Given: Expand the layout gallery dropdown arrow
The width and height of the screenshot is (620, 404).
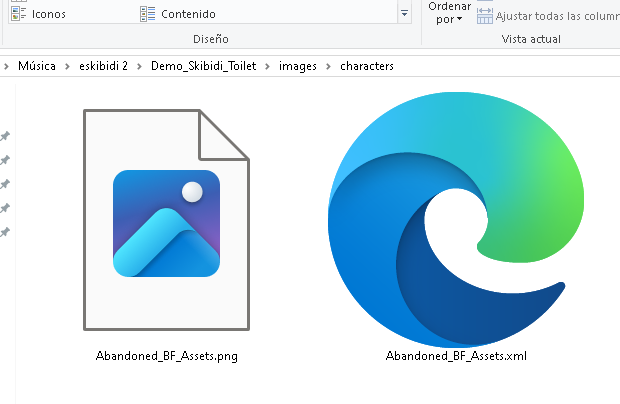Looking at the screenshot, I should pos(404,13).
